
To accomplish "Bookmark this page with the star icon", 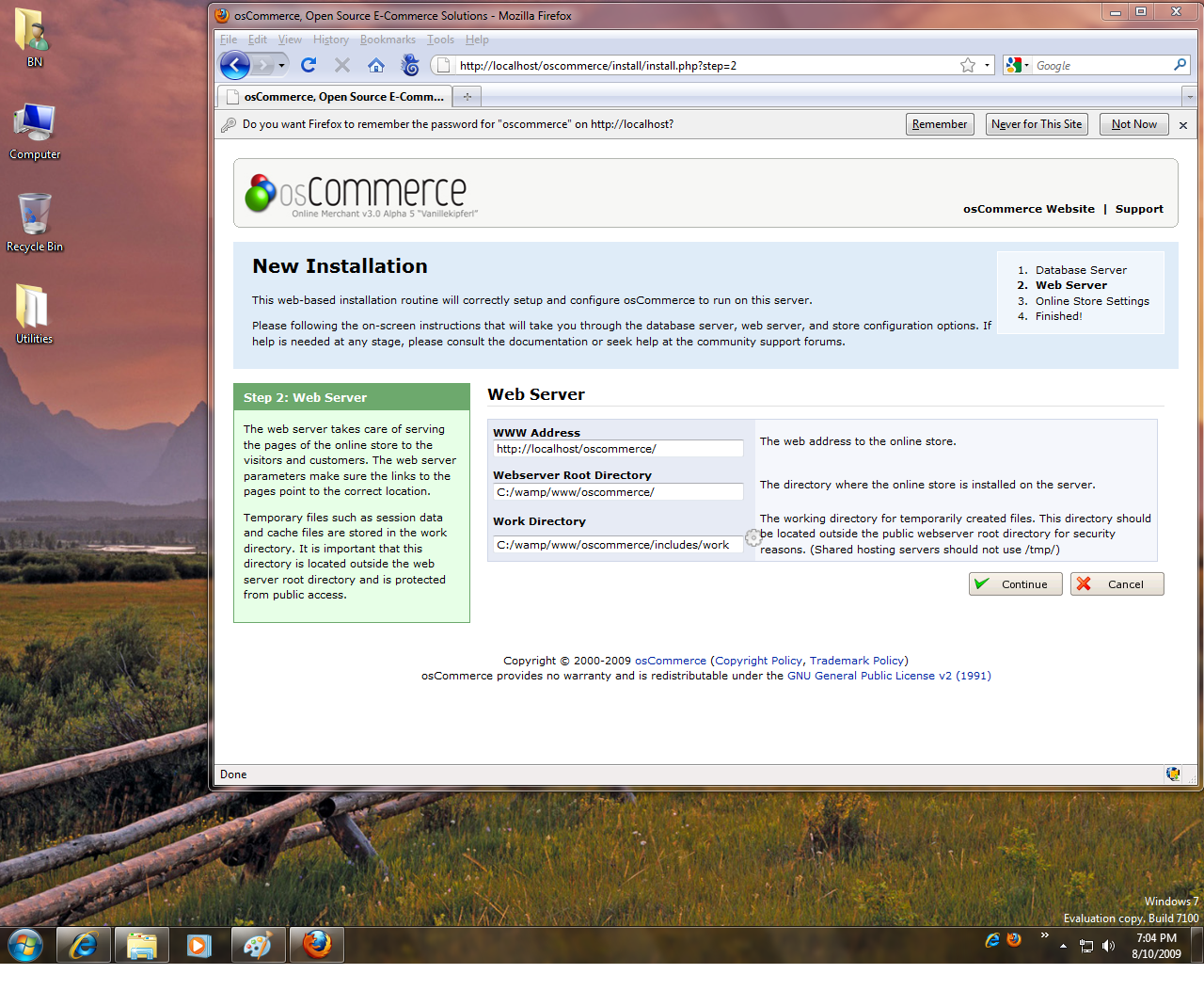I will (x=967, y=65).
